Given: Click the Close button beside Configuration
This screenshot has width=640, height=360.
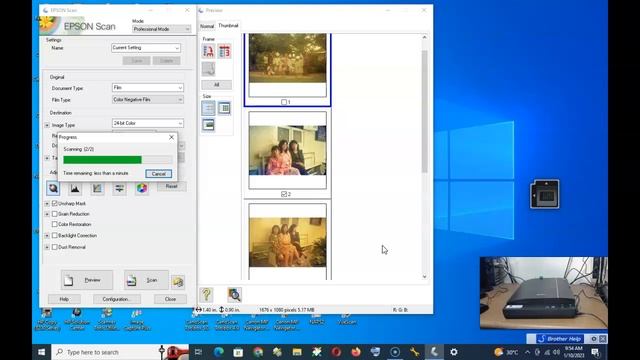Looking at the screenshot, I should click(170, 299).
